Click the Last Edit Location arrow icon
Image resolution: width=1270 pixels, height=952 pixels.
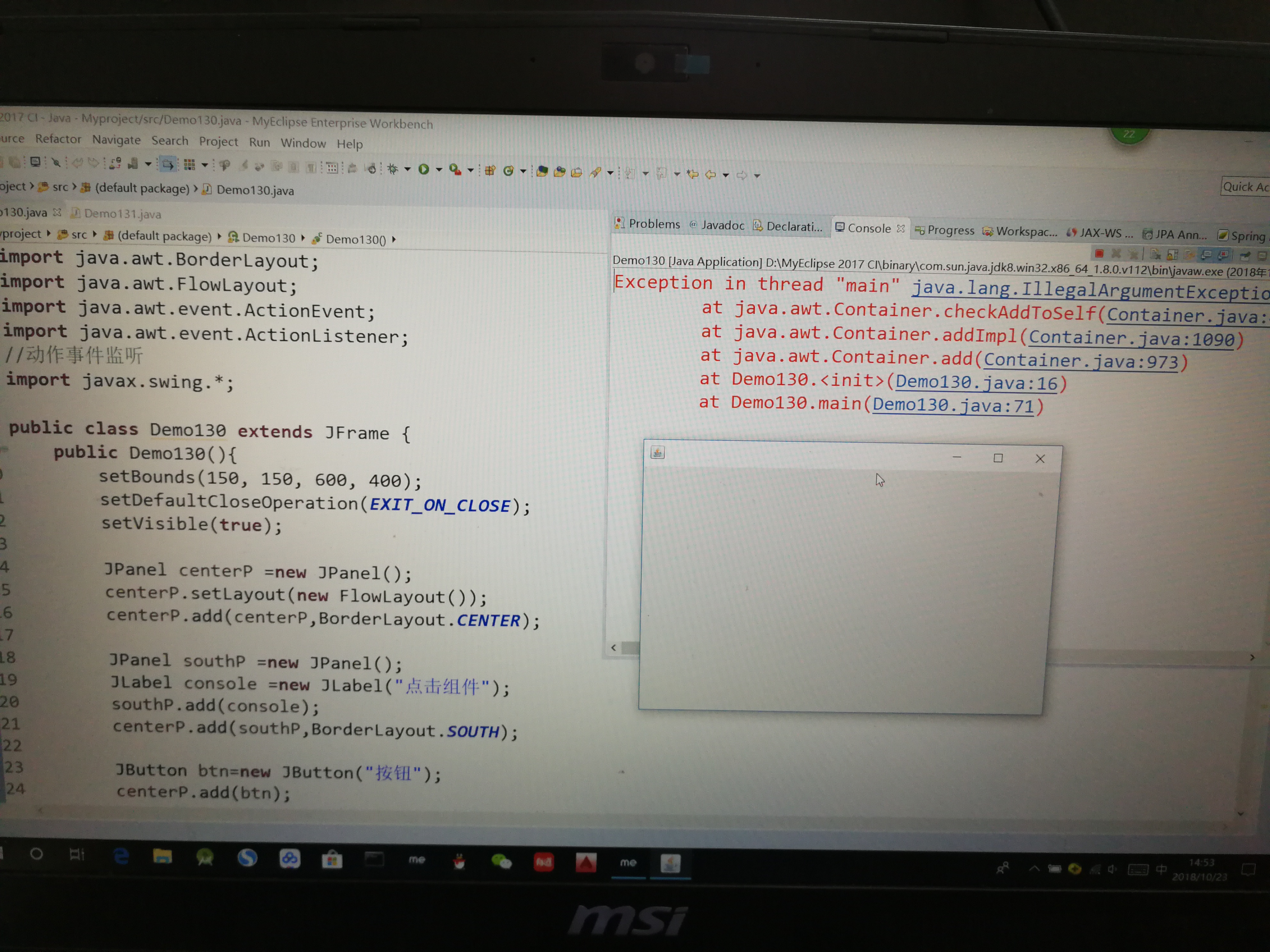[693, 174]
